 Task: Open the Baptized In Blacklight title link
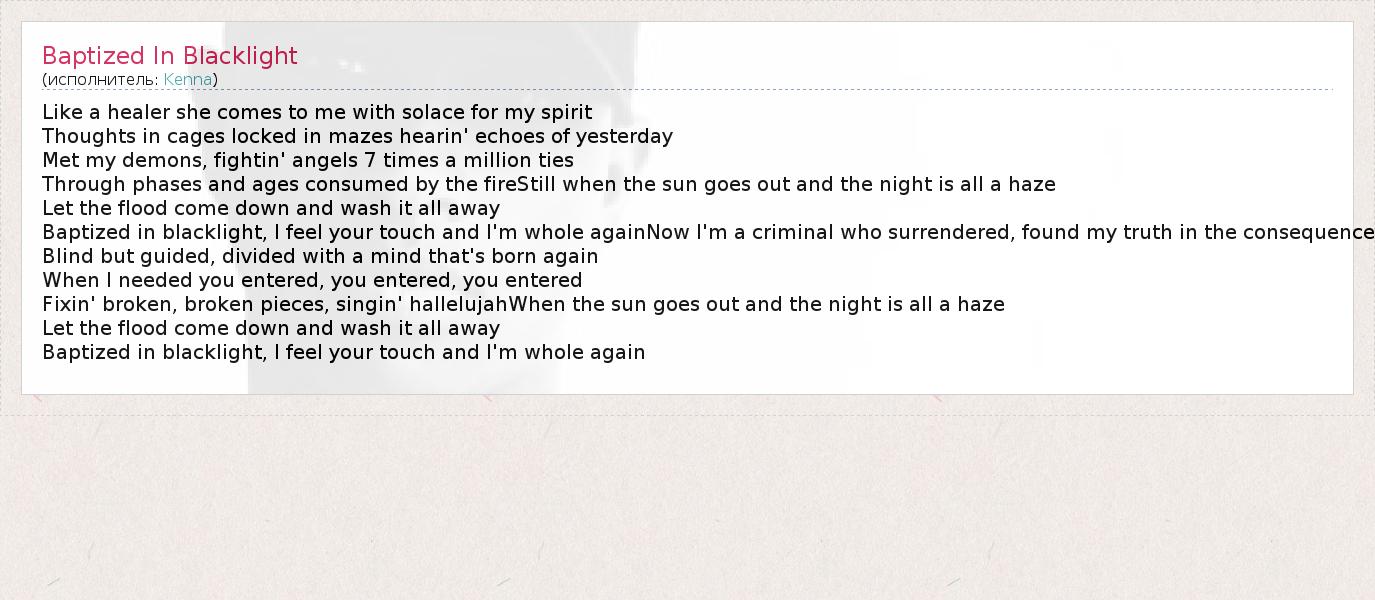(170, 56)
